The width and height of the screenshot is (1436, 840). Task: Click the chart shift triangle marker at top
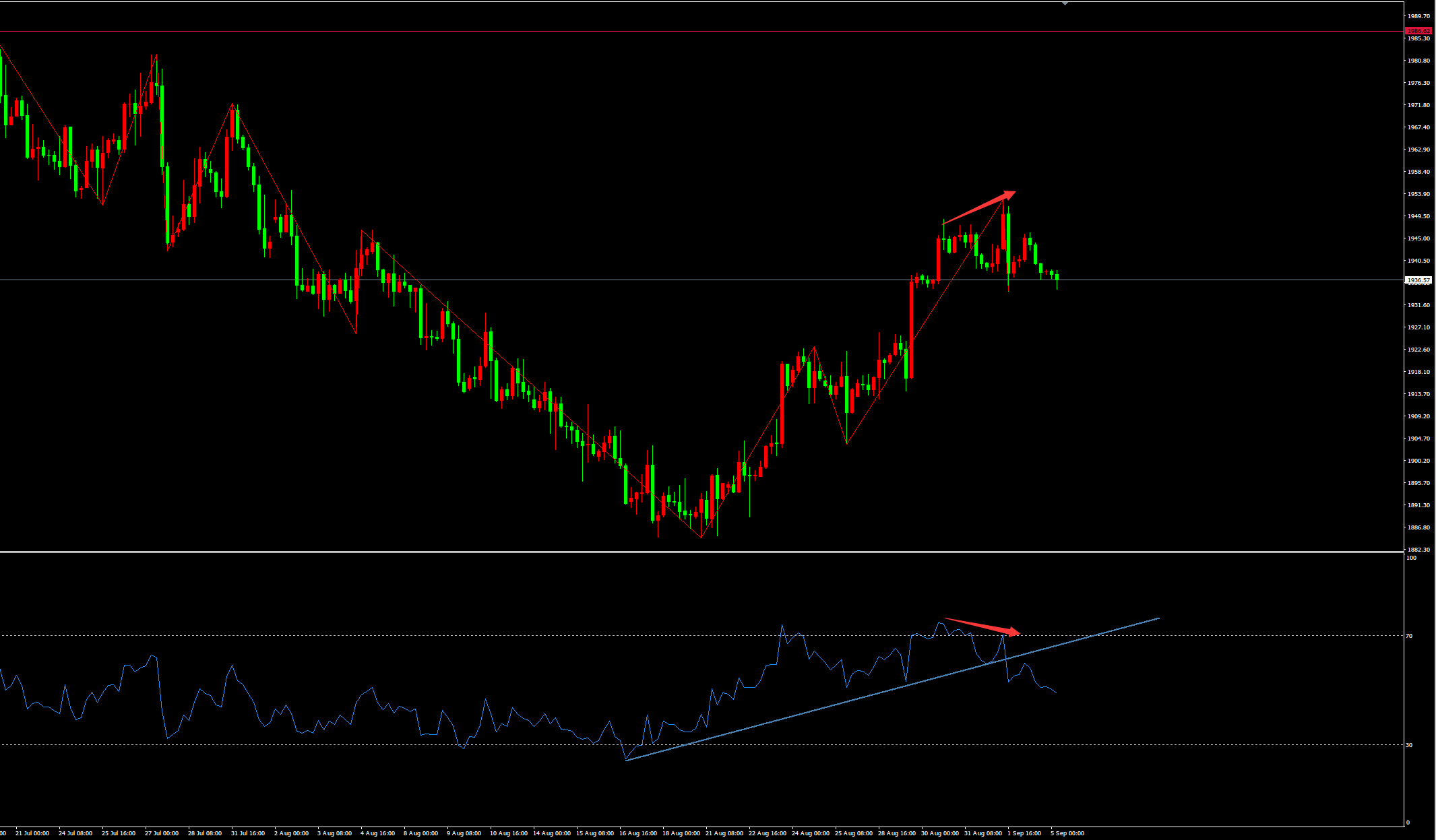[1065, 3]
